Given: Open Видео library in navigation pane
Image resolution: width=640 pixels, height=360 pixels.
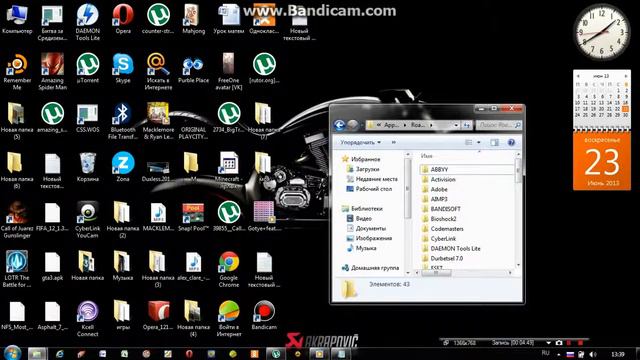Looking at the screenshot, I should tap(359, 218).
